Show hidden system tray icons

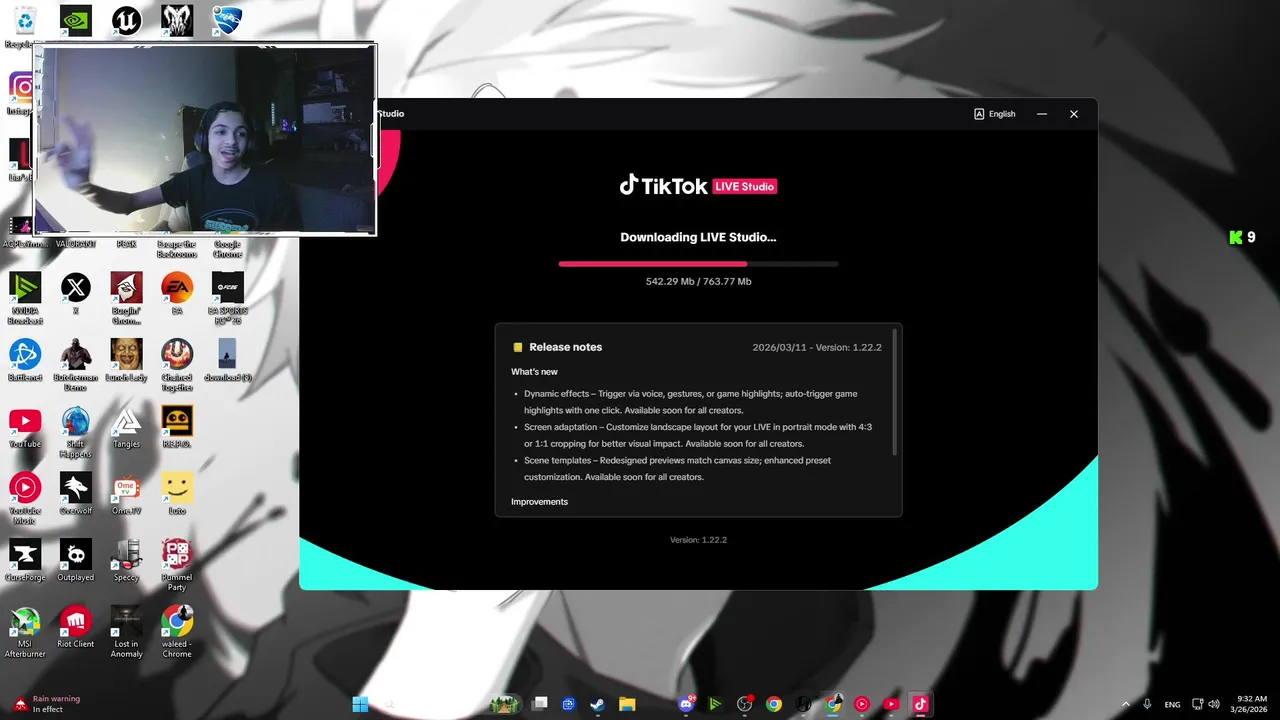tap(1125, 704)
